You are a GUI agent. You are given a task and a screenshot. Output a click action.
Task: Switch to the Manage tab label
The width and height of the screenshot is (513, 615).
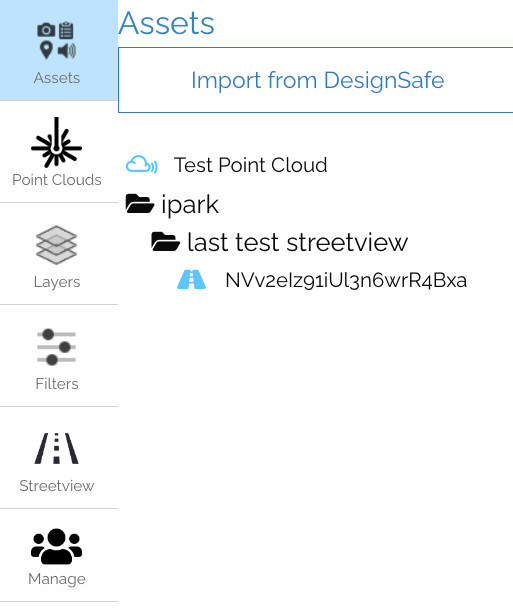pyautogui.click(x=57, y=579)
